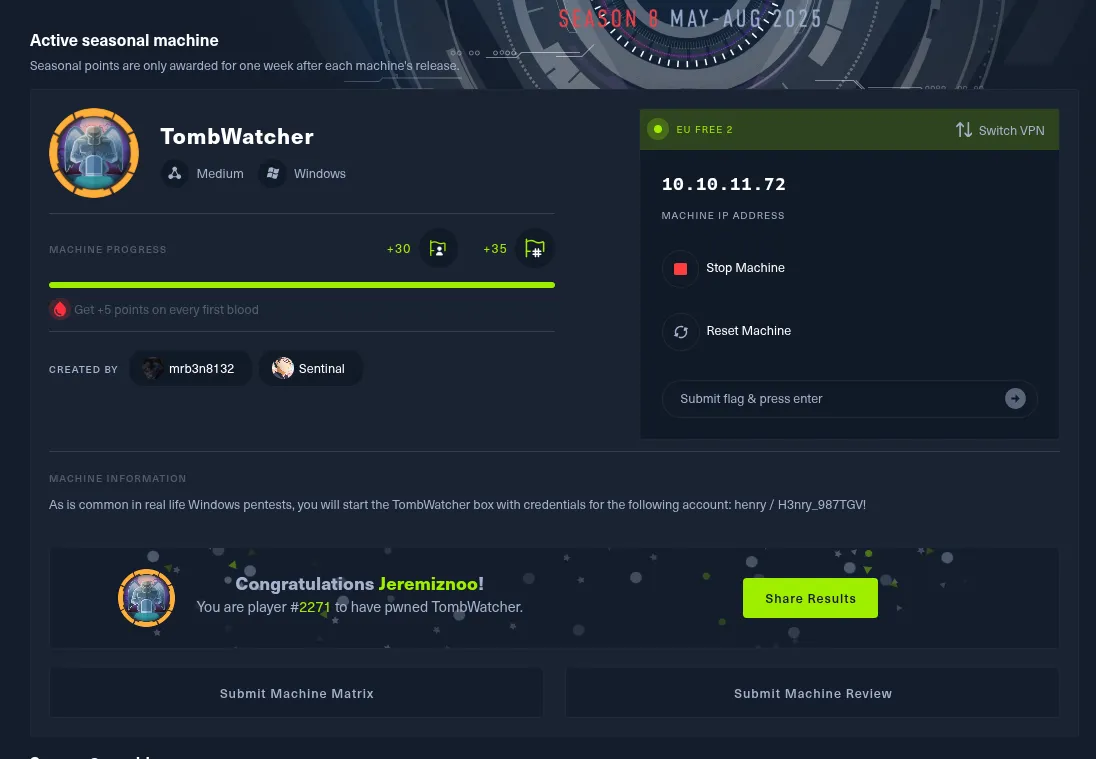Click the Jeremiznoo username in congratulations
The width and height of the screenshot is (1096, 759).
pos(428,584)
